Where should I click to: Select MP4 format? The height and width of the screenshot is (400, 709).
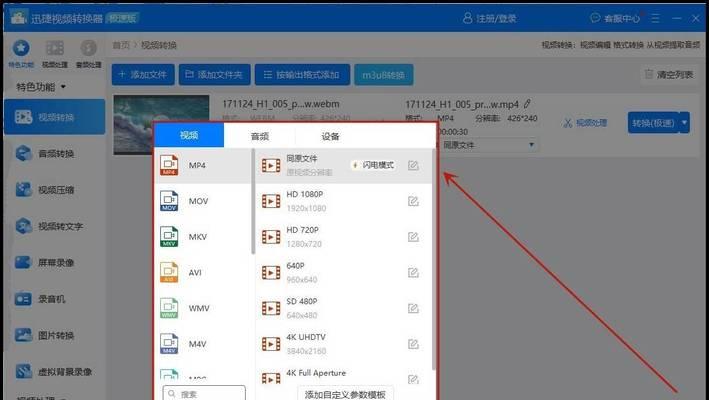coord(203,165)
